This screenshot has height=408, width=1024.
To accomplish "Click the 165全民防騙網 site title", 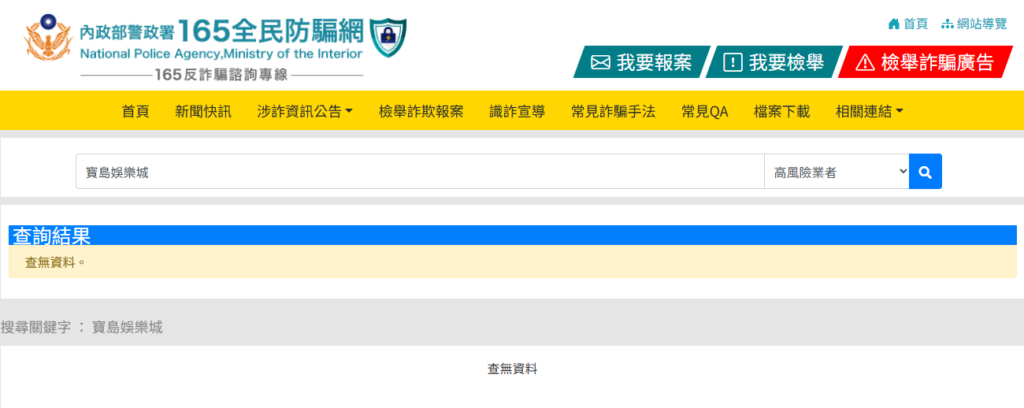I will coord(270,29).
